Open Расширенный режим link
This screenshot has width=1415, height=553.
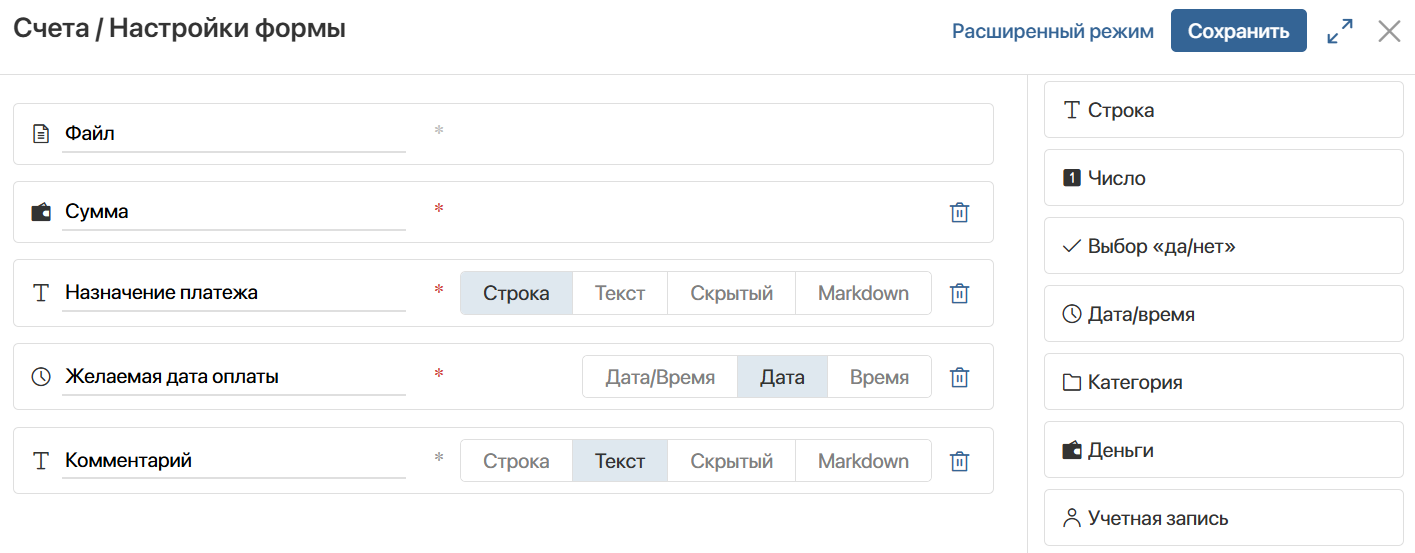1053,31
